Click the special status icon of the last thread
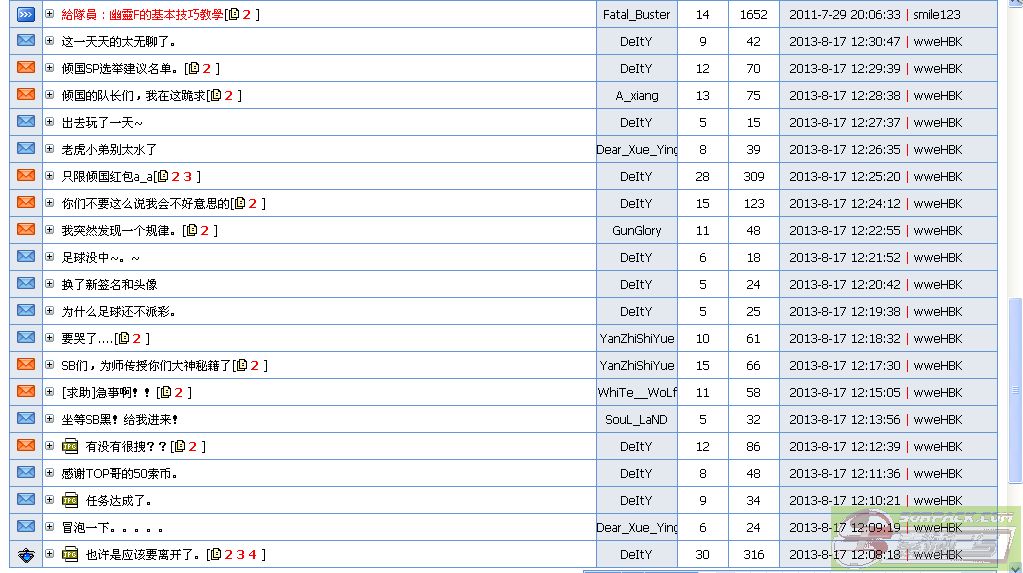 coord(26,554)
